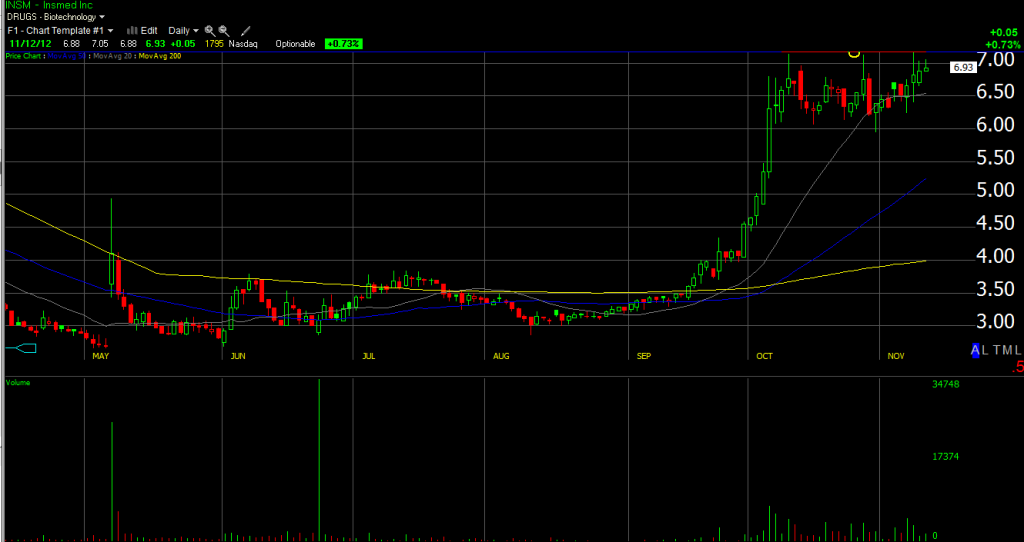The height and width of the screenshot is (542, 1024).
Task: Click the green +0.73% percent change badge
Action: pyautogui.click(x=344, y=44)
